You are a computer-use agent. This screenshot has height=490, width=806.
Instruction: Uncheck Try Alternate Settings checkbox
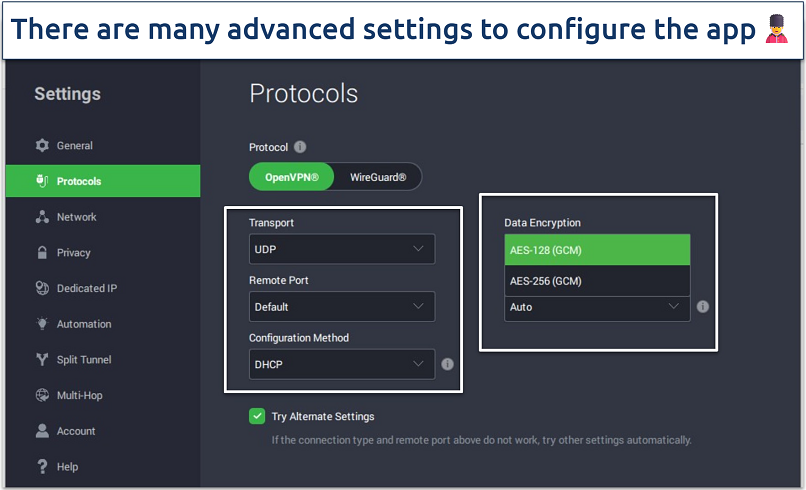click(257, 416)
